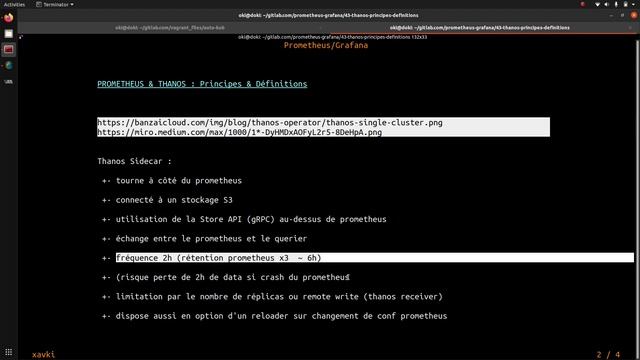The height and width of the screenshot is (360, 640).
Task: Click the 'xavki' footer text
Action: [x=43, y=354]
